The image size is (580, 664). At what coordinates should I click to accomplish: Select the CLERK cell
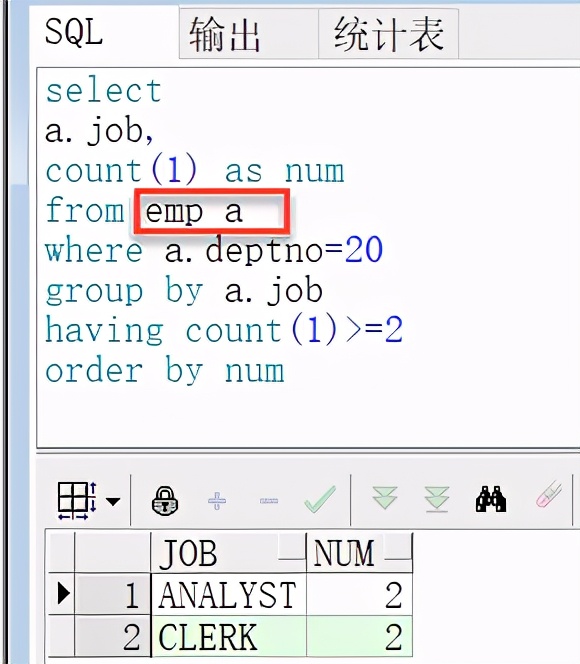[x=228, y=637]
